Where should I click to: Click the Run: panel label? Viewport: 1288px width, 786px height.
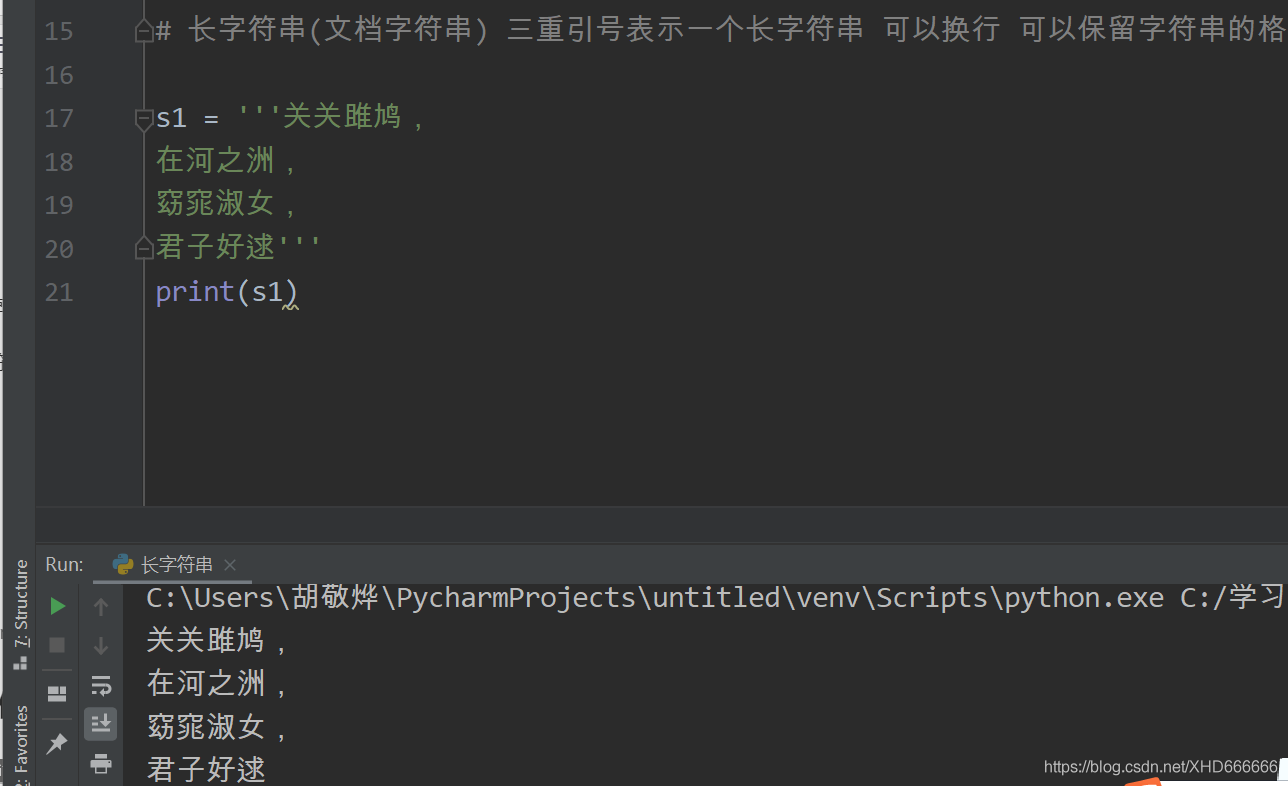tap(65, 565)
